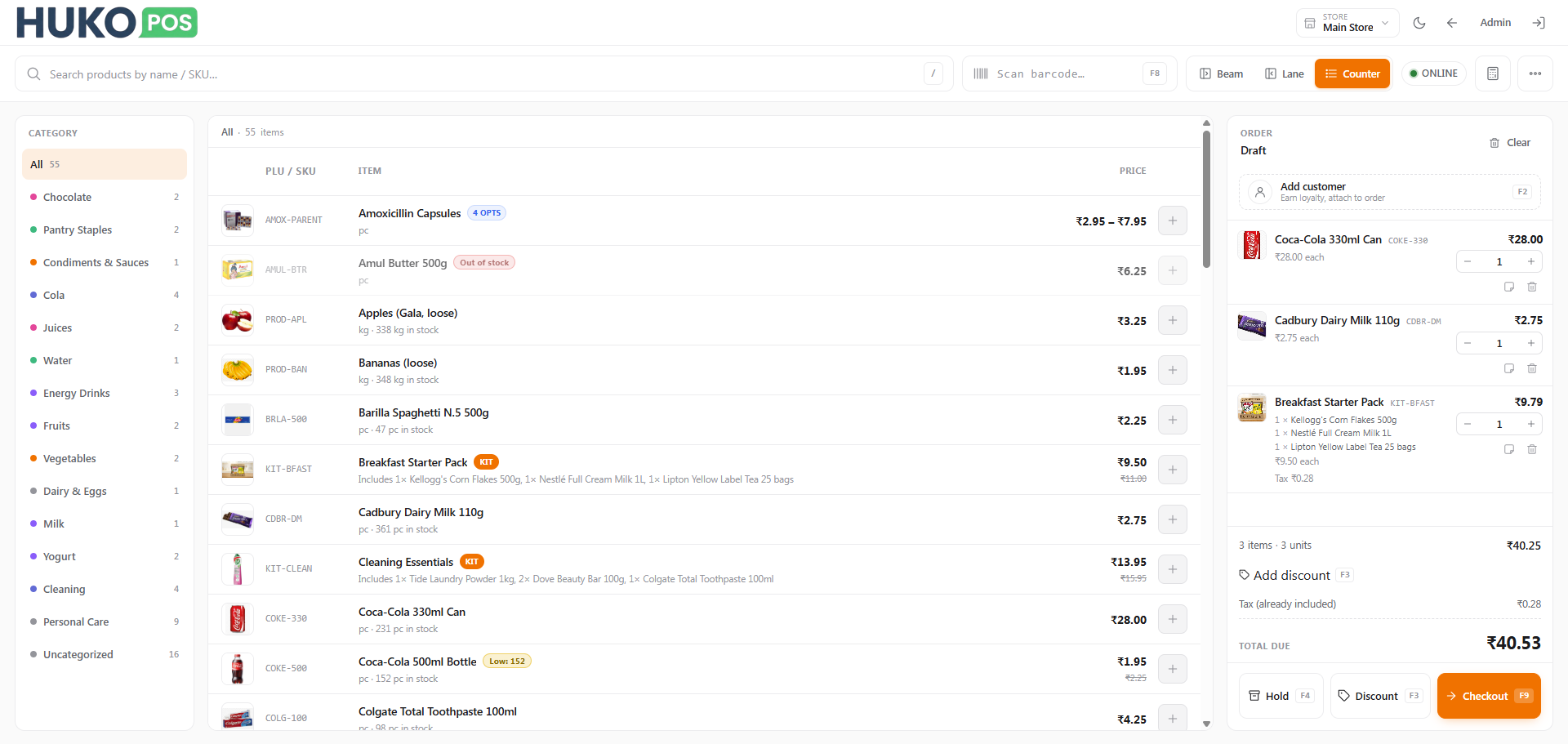Click the barcode icon in the scan field

981,74
